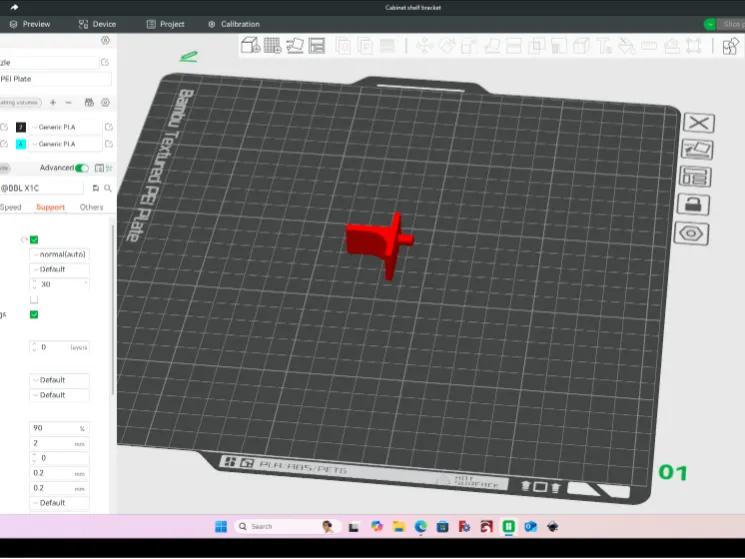Viewport: 745px width, 559px height.
Task: Uncheck the Enable support green checkbox
Action: (x=34, y=240)
